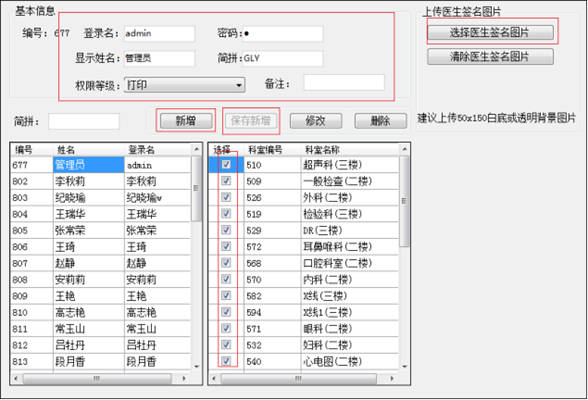
Task: Focus the 简拼 field containing GLY
Action: tap(283, 58)
